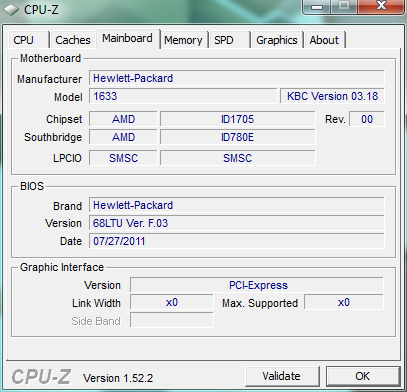Click the empty Side Band field

pos(172,320)
